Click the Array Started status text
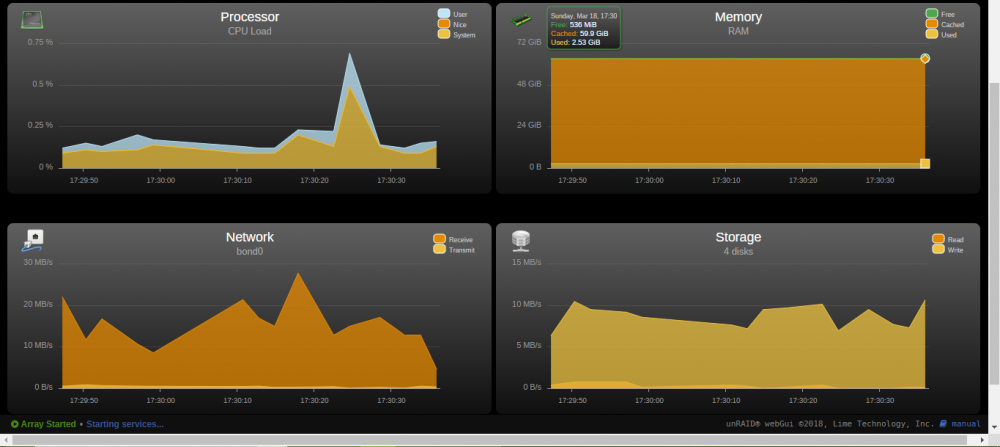Viewport: 1000px width, 447px height. (48, 424)
